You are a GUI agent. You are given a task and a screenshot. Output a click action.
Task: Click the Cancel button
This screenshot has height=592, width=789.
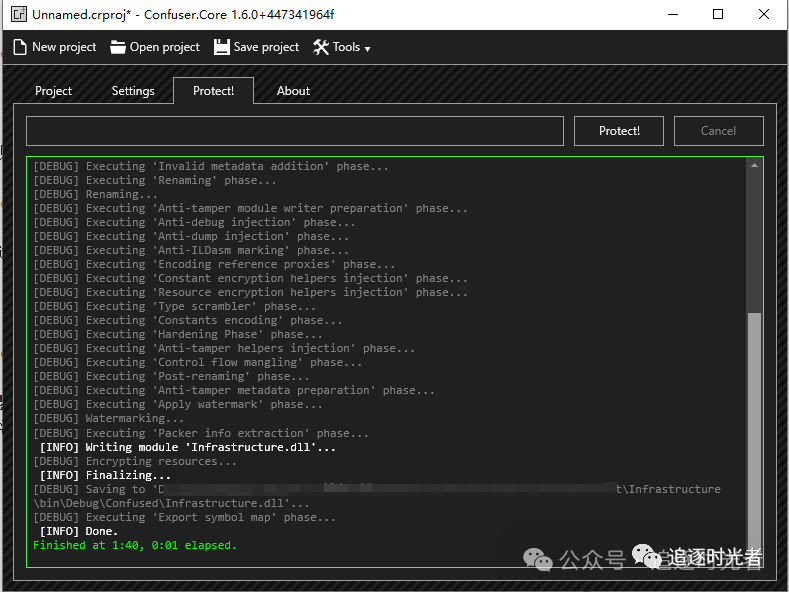pos(718,131)
